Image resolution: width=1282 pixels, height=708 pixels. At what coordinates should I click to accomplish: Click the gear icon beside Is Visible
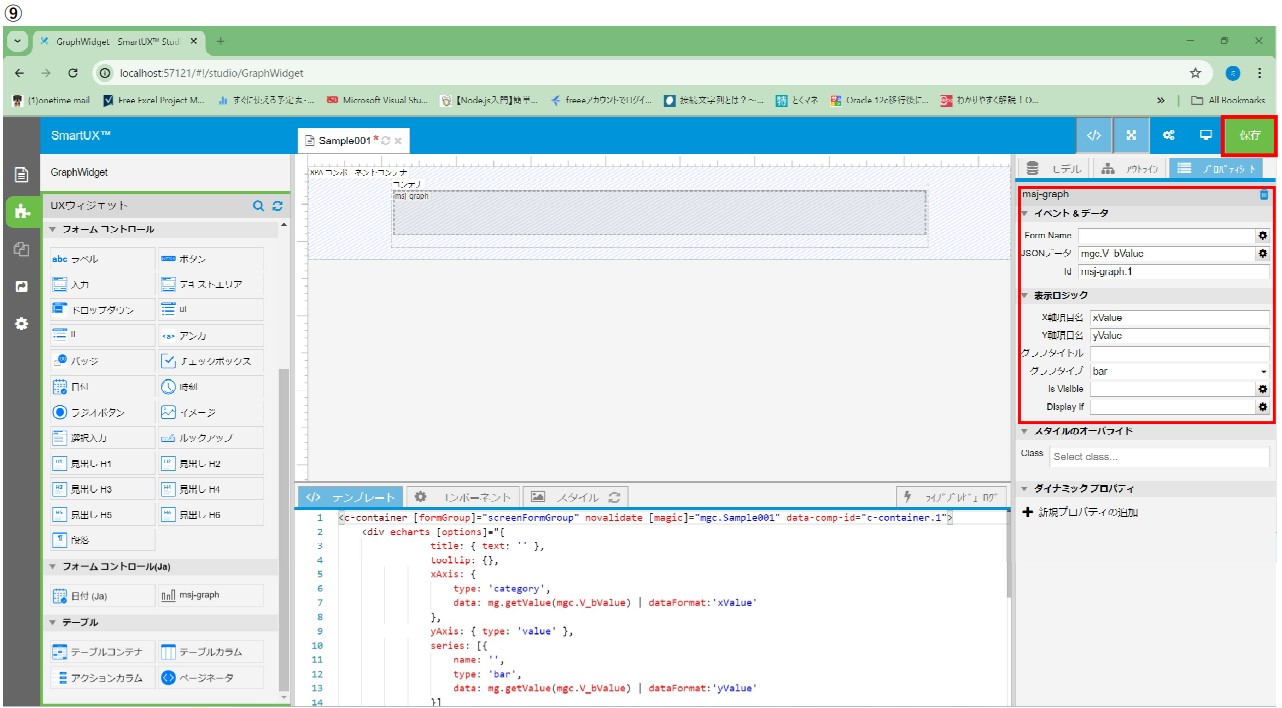(x=1262, y=389)
